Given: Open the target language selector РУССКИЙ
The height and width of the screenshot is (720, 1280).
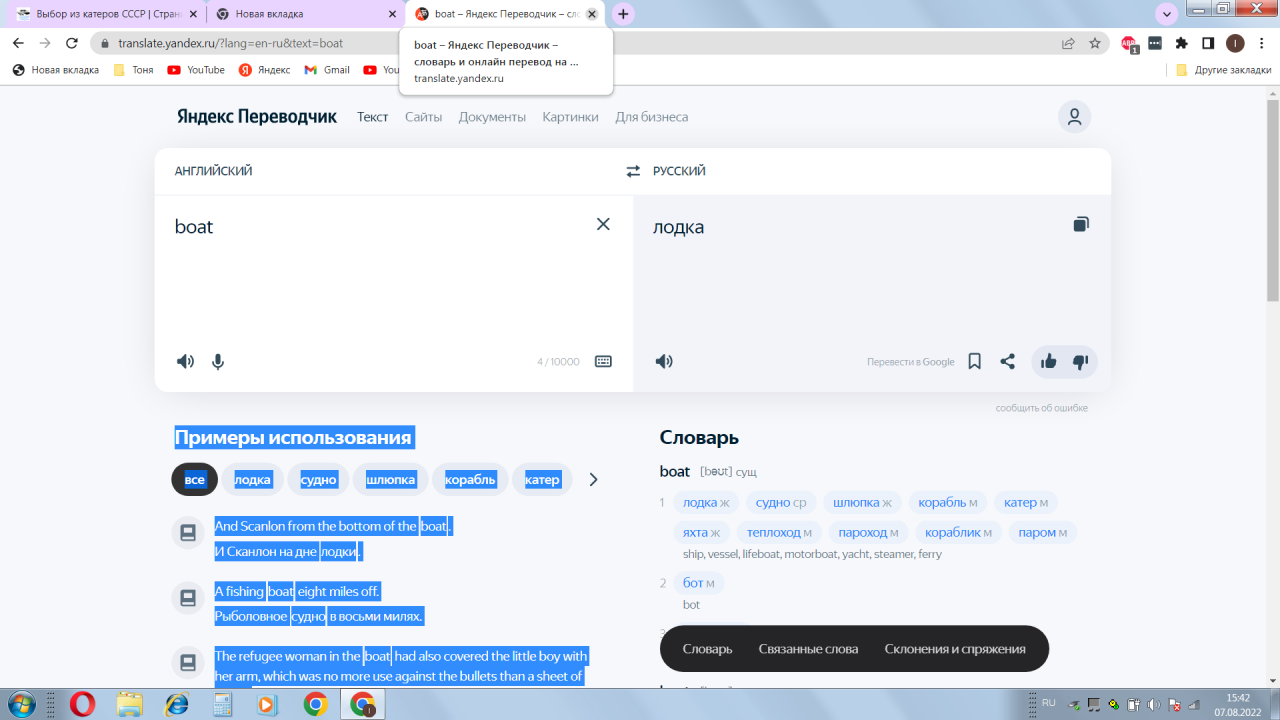Looking at the screenshot, I should click(679, 171).
